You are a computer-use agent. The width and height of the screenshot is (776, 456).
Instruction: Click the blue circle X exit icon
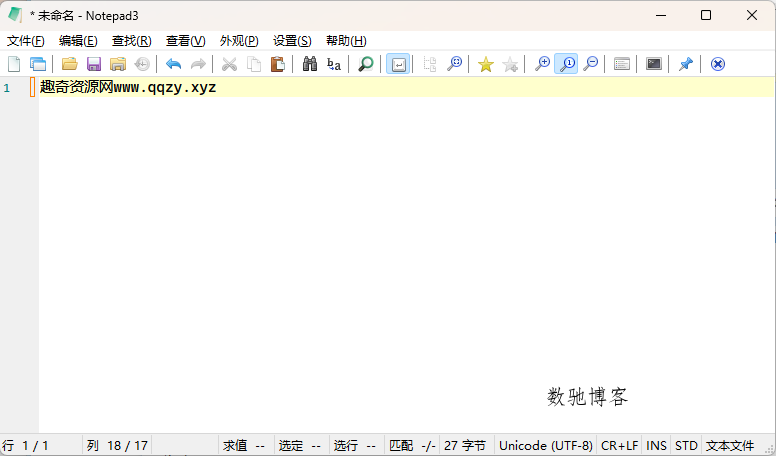point(718,64)
